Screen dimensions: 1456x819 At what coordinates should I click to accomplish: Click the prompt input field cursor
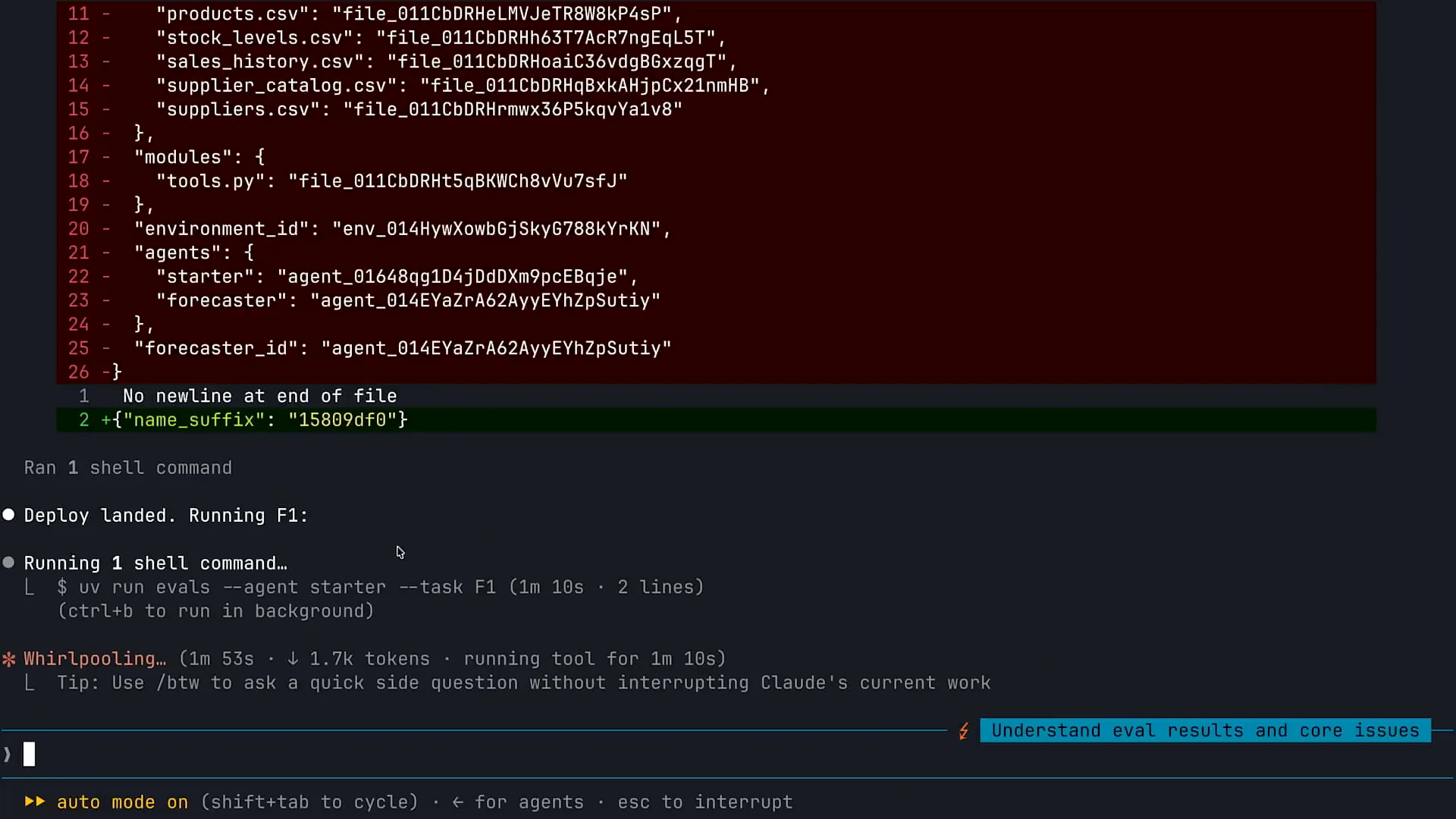tap(29, 754)
